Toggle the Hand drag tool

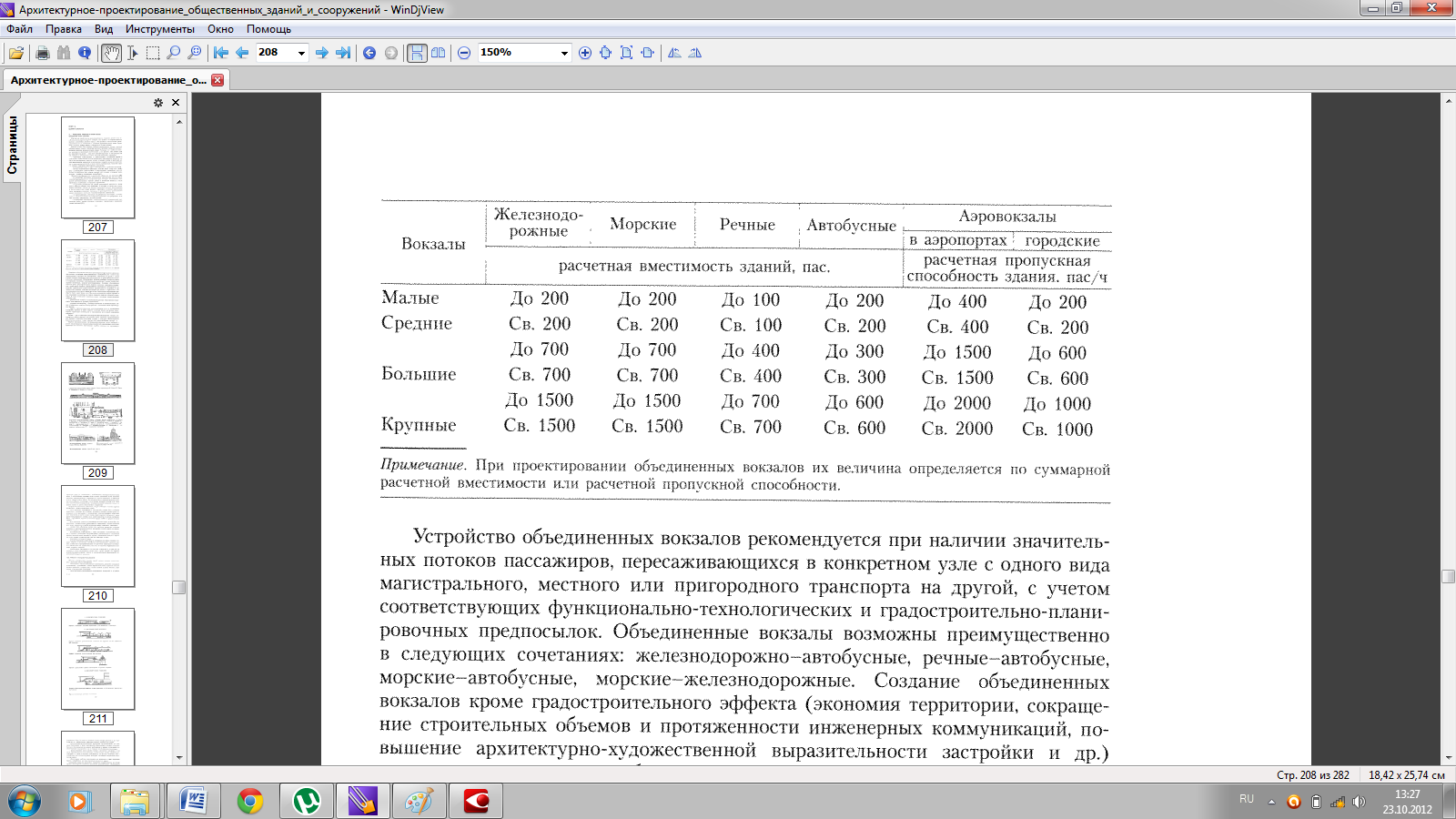[x=111, y=53]
